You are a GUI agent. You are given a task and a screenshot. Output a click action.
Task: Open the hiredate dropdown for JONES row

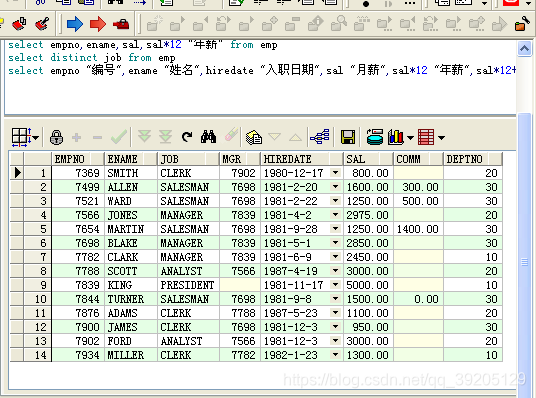tap(336, 215)
